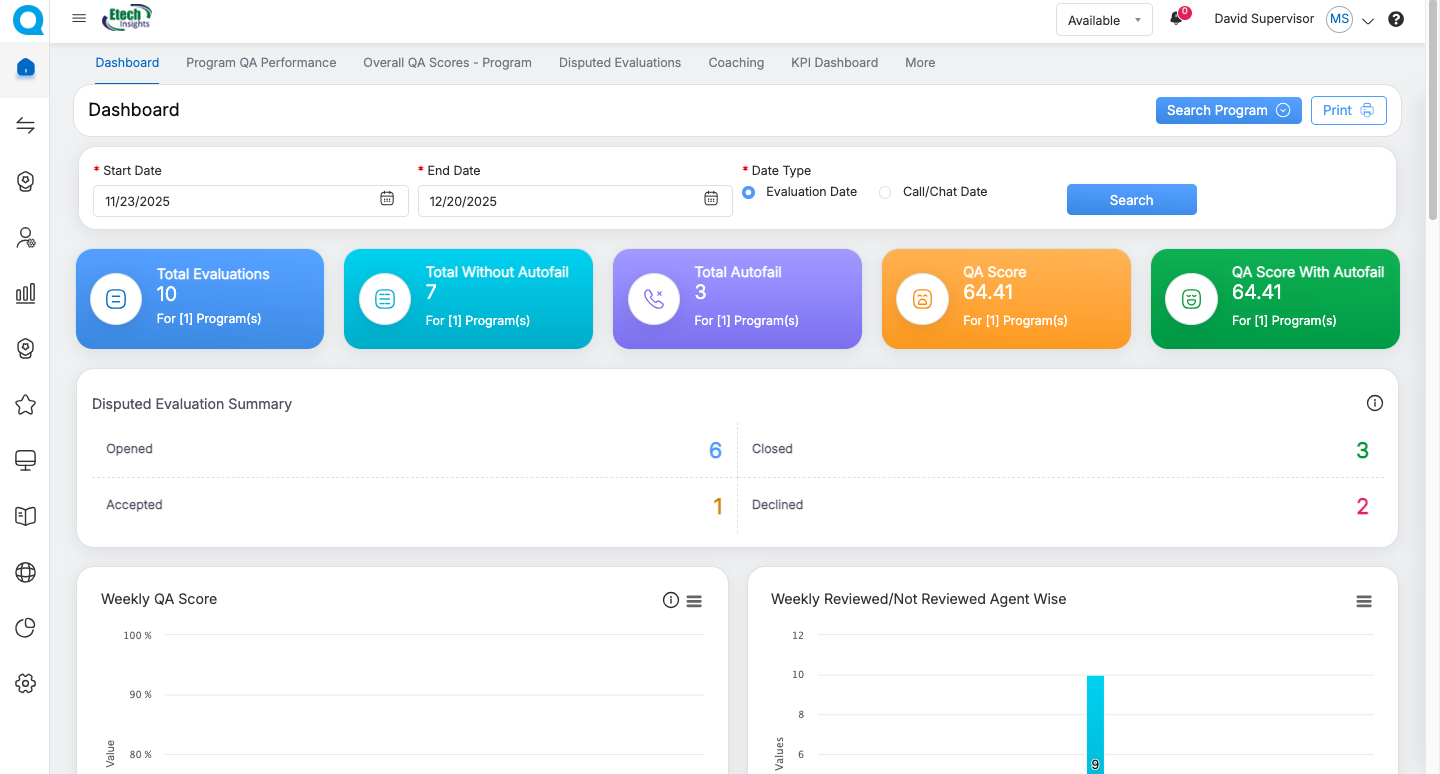Click the Print button
1440x774 pixels.
pyautogui.click(x=1348, y=110)
